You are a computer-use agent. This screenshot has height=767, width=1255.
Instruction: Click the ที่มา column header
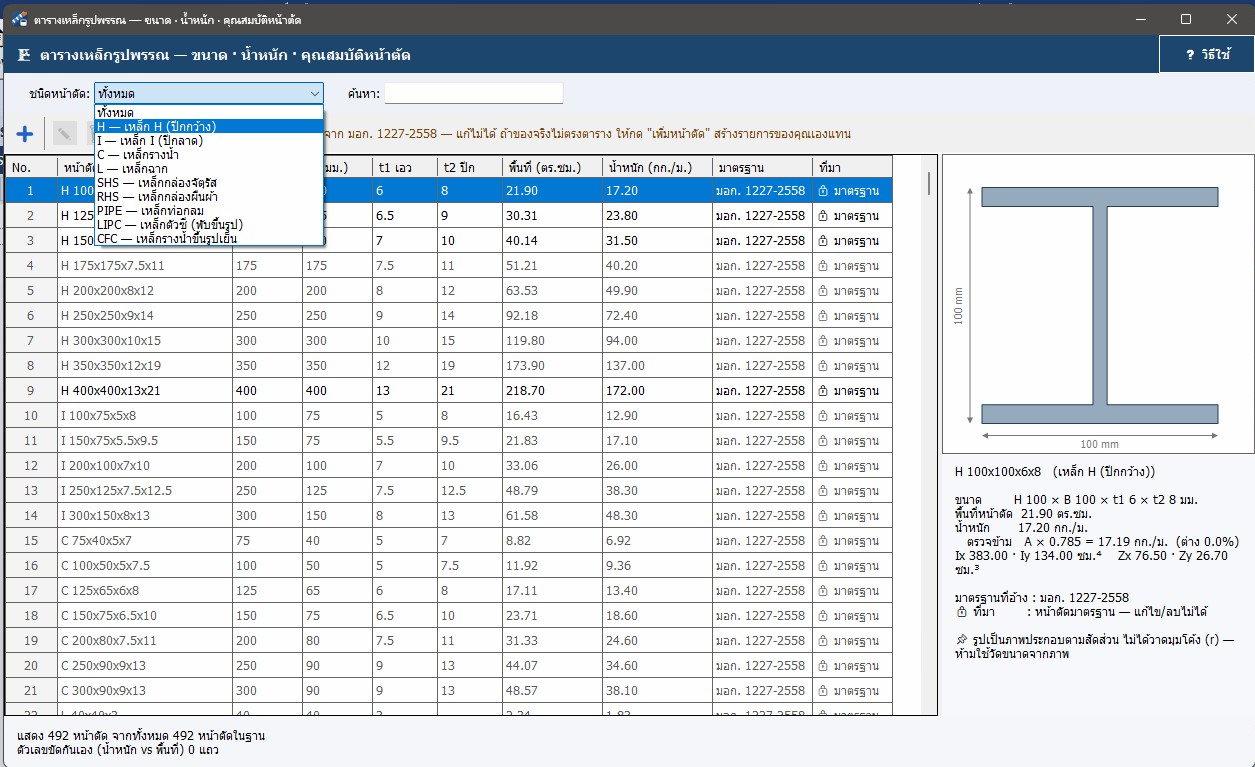coord(852,166)
